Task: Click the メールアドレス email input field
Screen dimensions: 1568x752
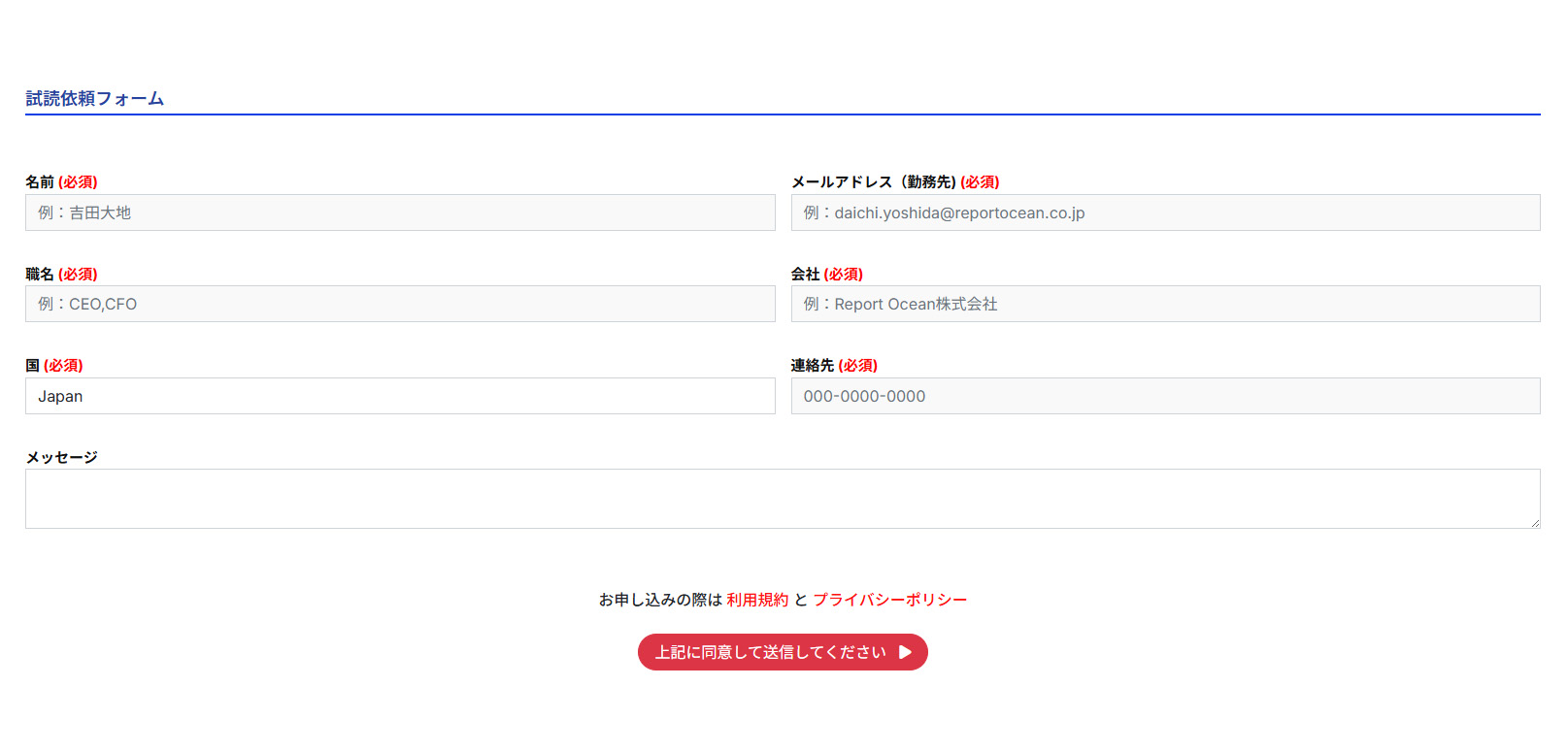Action: click(1165, 213)
